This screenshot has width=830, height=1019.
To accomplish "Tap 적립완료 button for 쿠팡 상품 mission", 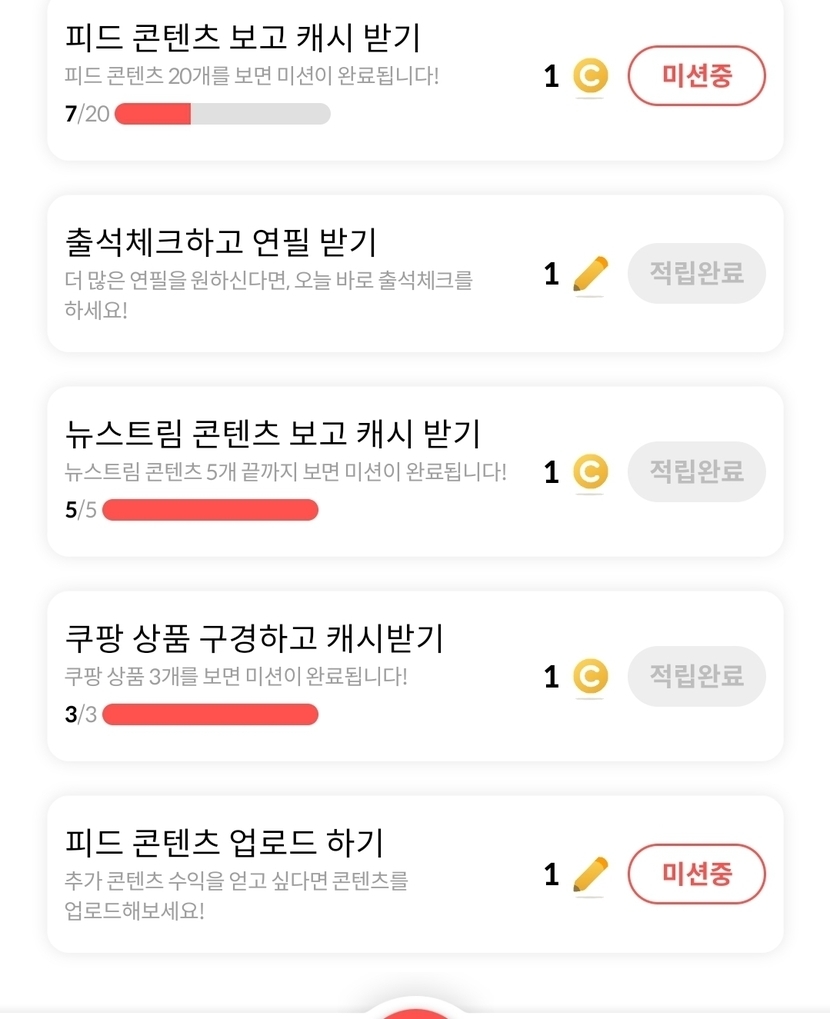I will point(696,677).
